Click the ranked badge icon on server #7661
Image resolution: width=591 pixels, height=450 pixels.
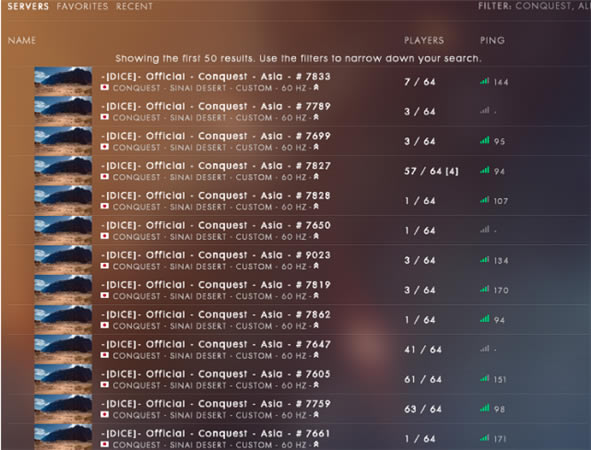pos(316,444)
